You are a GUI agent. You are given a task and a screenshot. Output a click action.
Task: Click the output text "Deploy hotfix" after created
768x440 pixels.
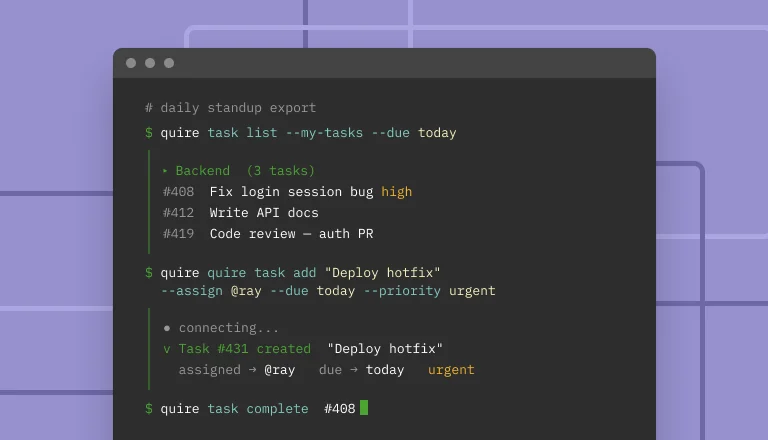[x=385, y=348]
